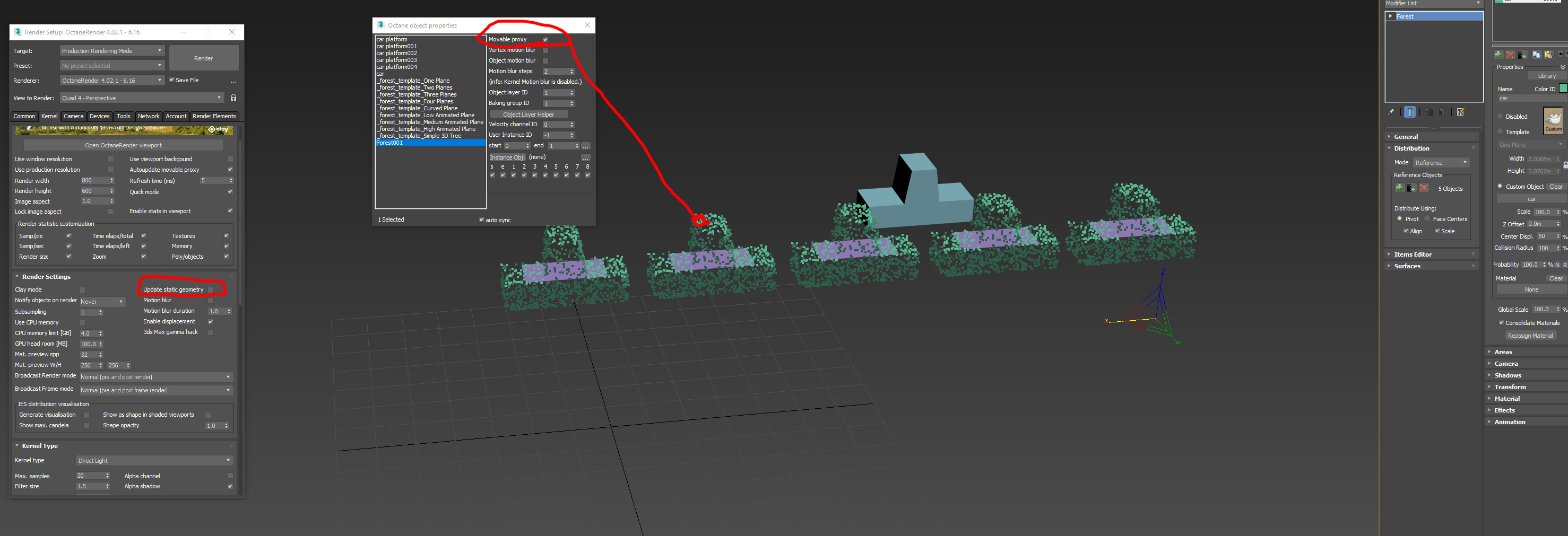The width and height of the screenshot is (1568, 536).
Task: Switch to the Camera tab
Action: tap(73, 116)
